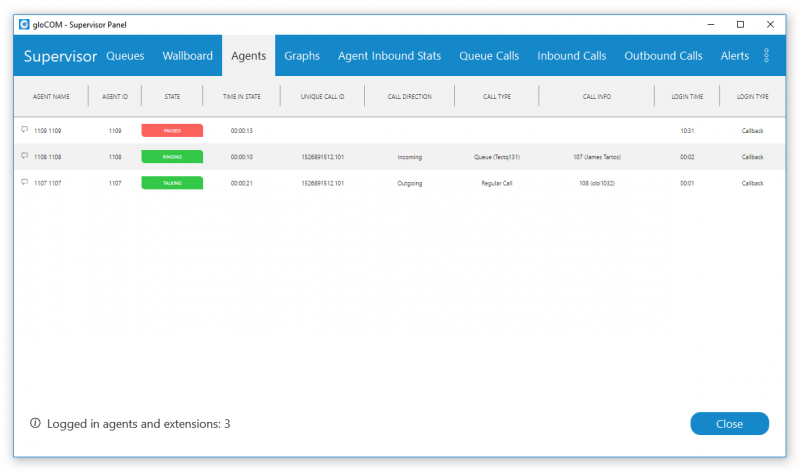Select agent name 1107 1107
Screen dimensions: 800x475
coord(47,183)
